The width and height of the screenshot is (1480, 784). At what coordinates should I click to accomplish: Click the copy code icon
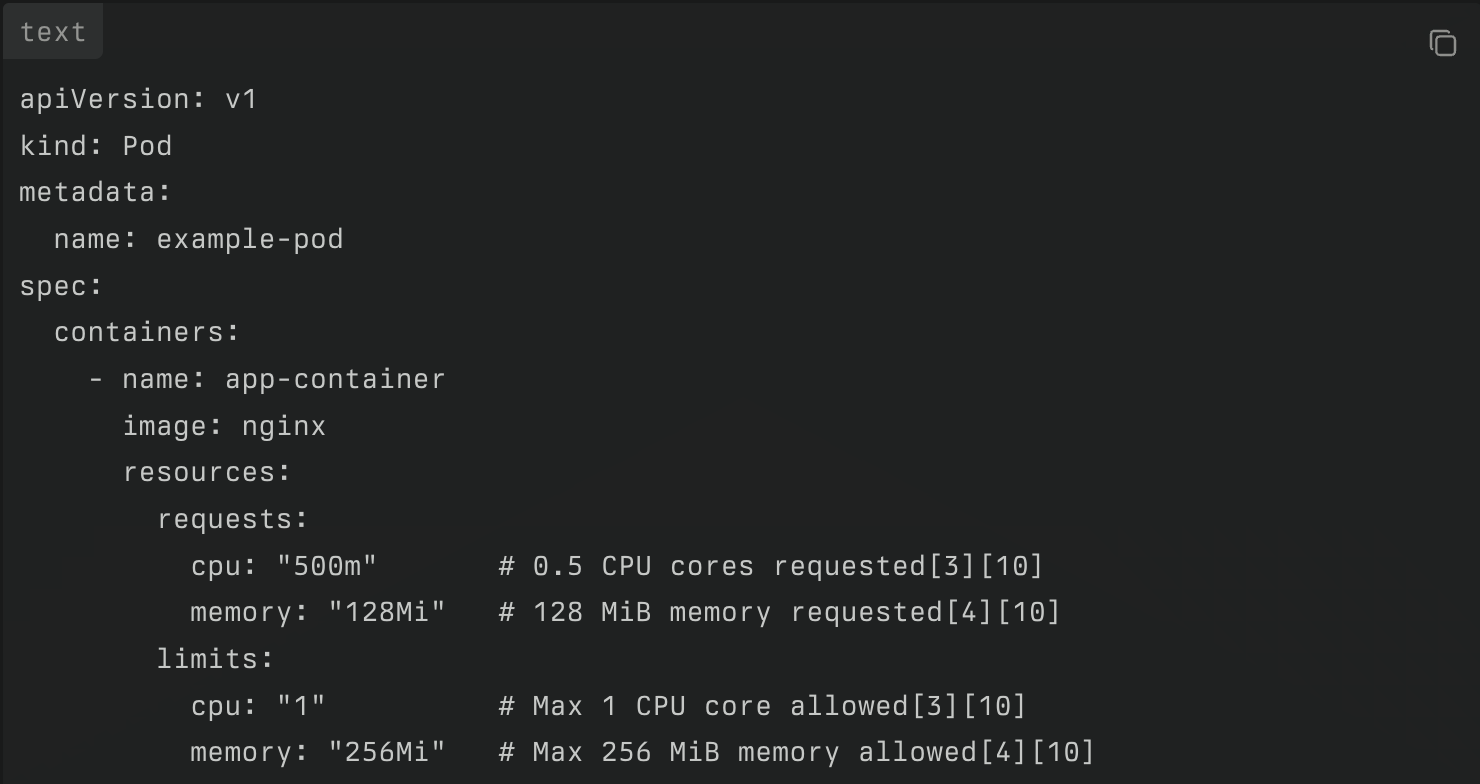click(x=1442, y=43)
